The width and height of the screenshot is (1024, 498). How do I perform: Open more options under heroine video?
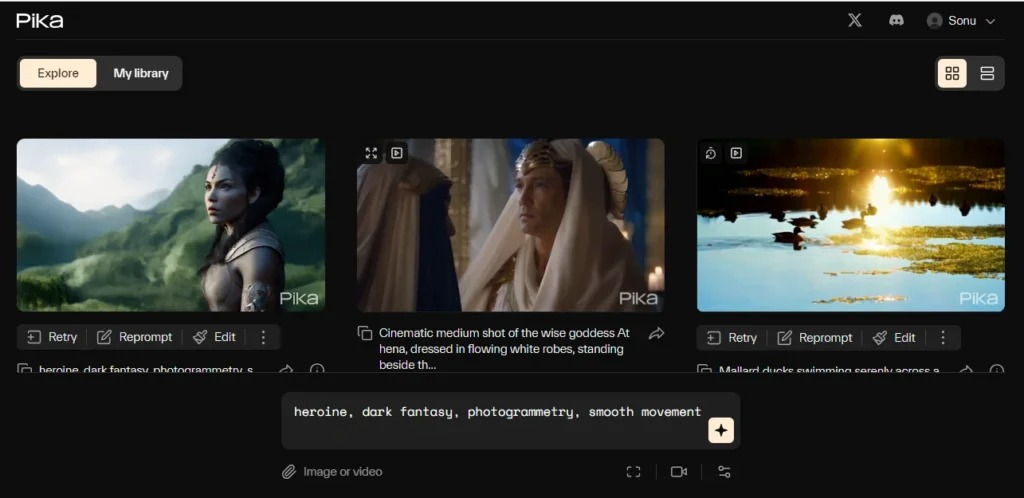263,337
